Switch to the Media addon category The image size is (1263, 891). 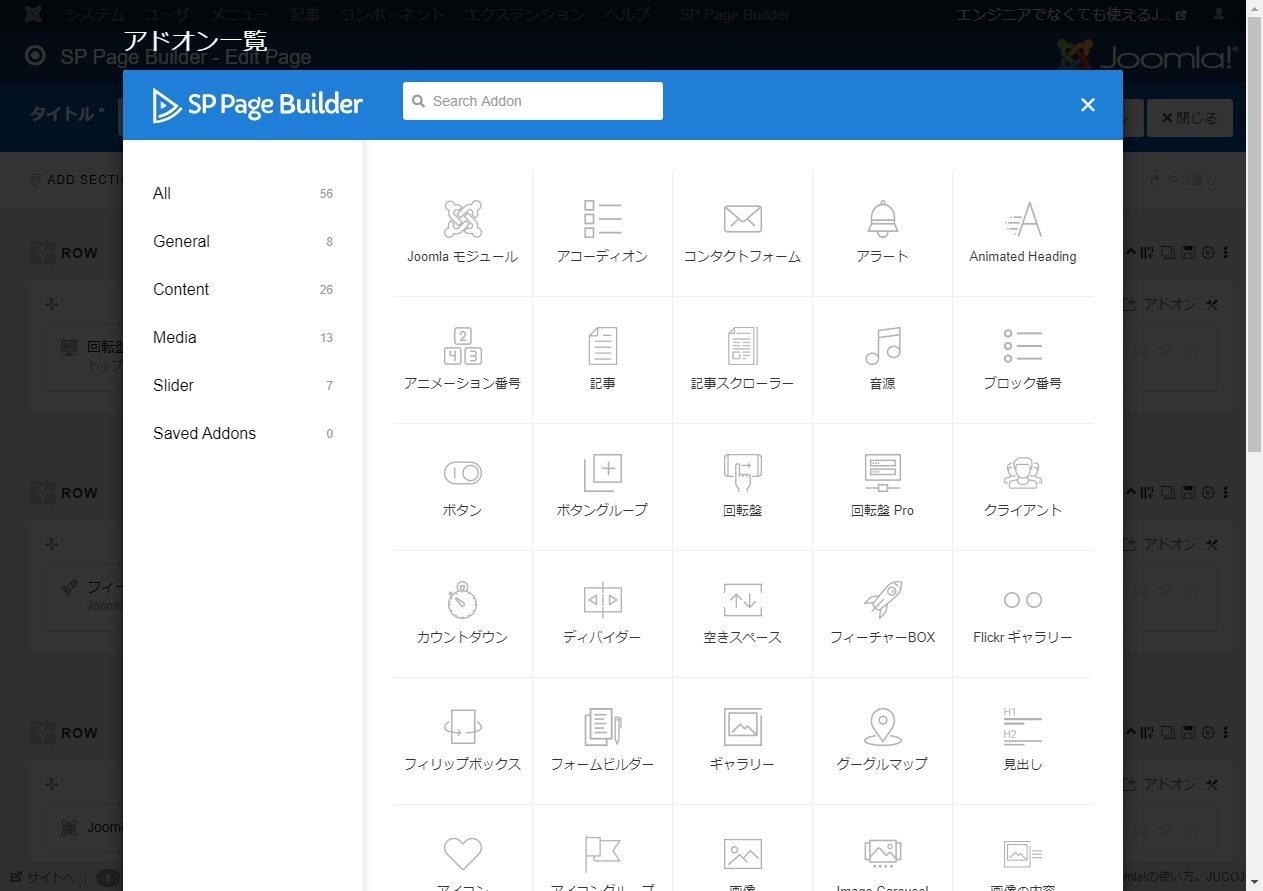pos(174,337)
